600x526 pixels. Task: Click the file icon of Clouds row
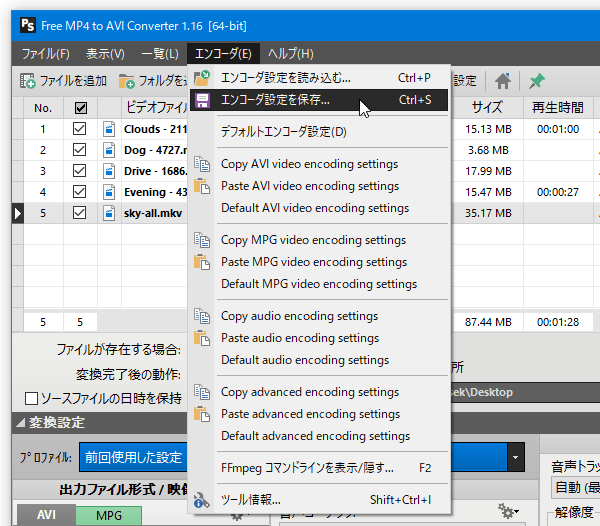coord(109,129)
